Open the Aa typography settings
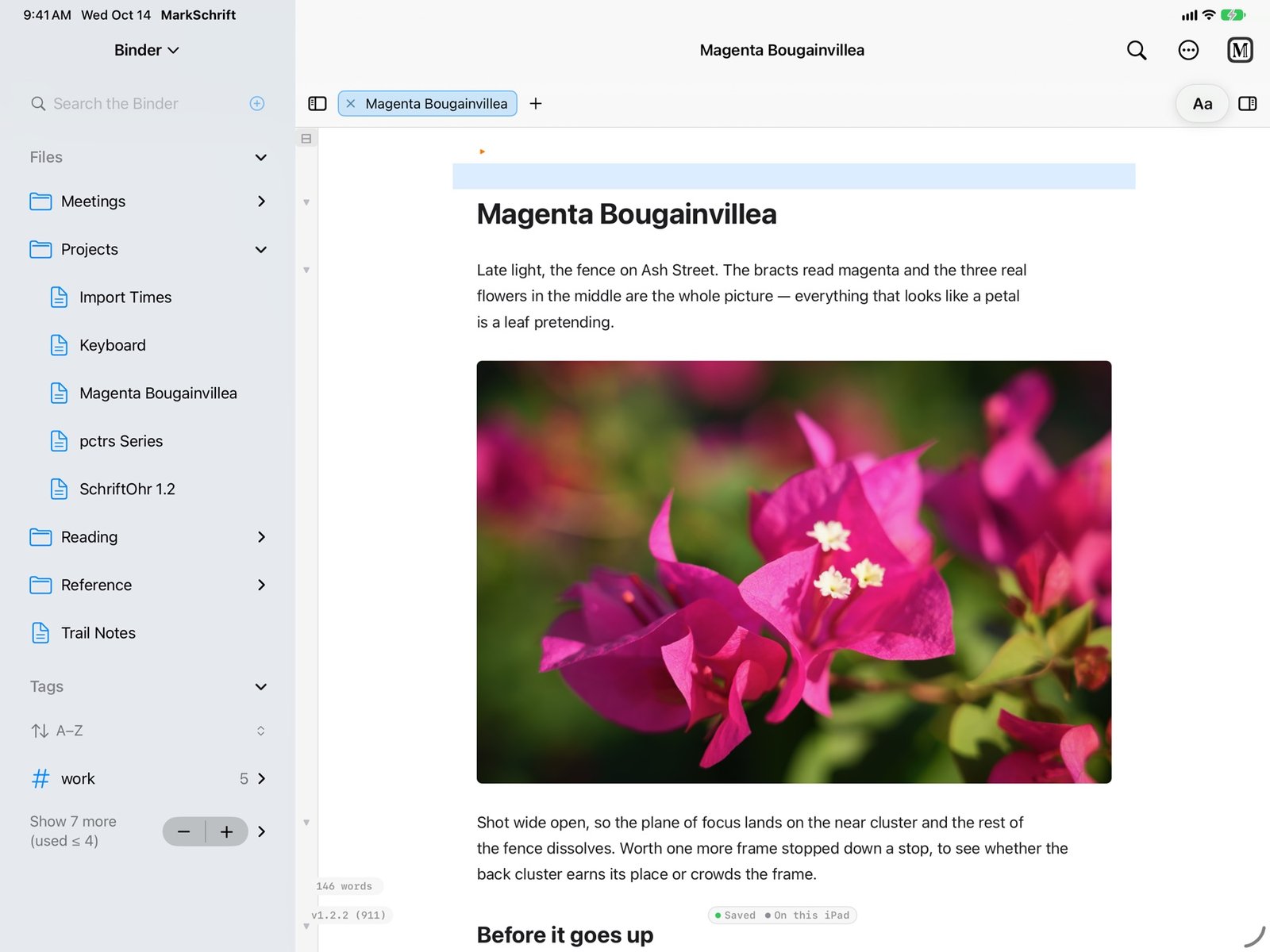 click(1203, 104)
